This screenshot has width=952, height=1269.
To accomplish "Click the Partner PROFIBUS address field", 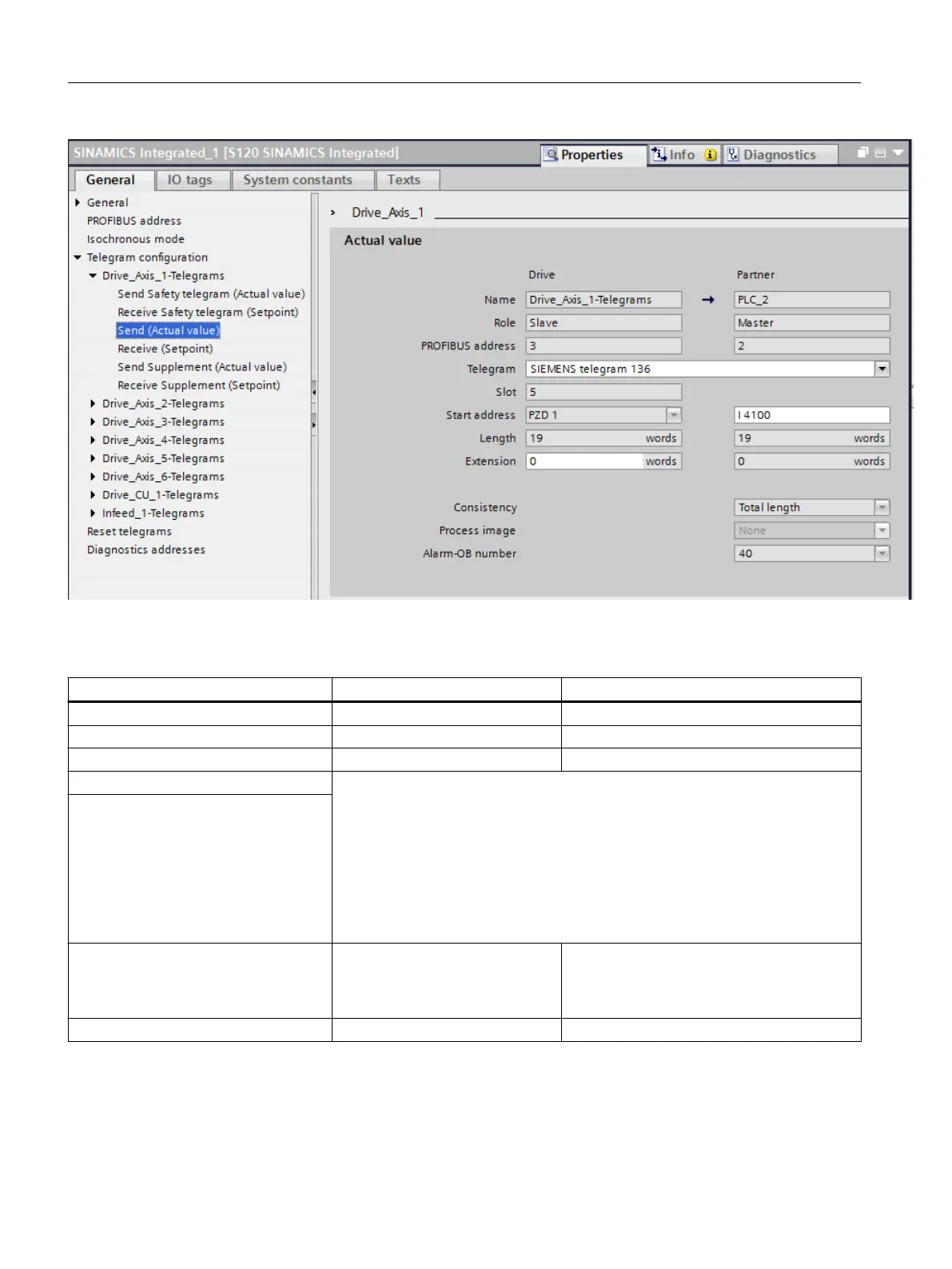I will pos(812,346).
